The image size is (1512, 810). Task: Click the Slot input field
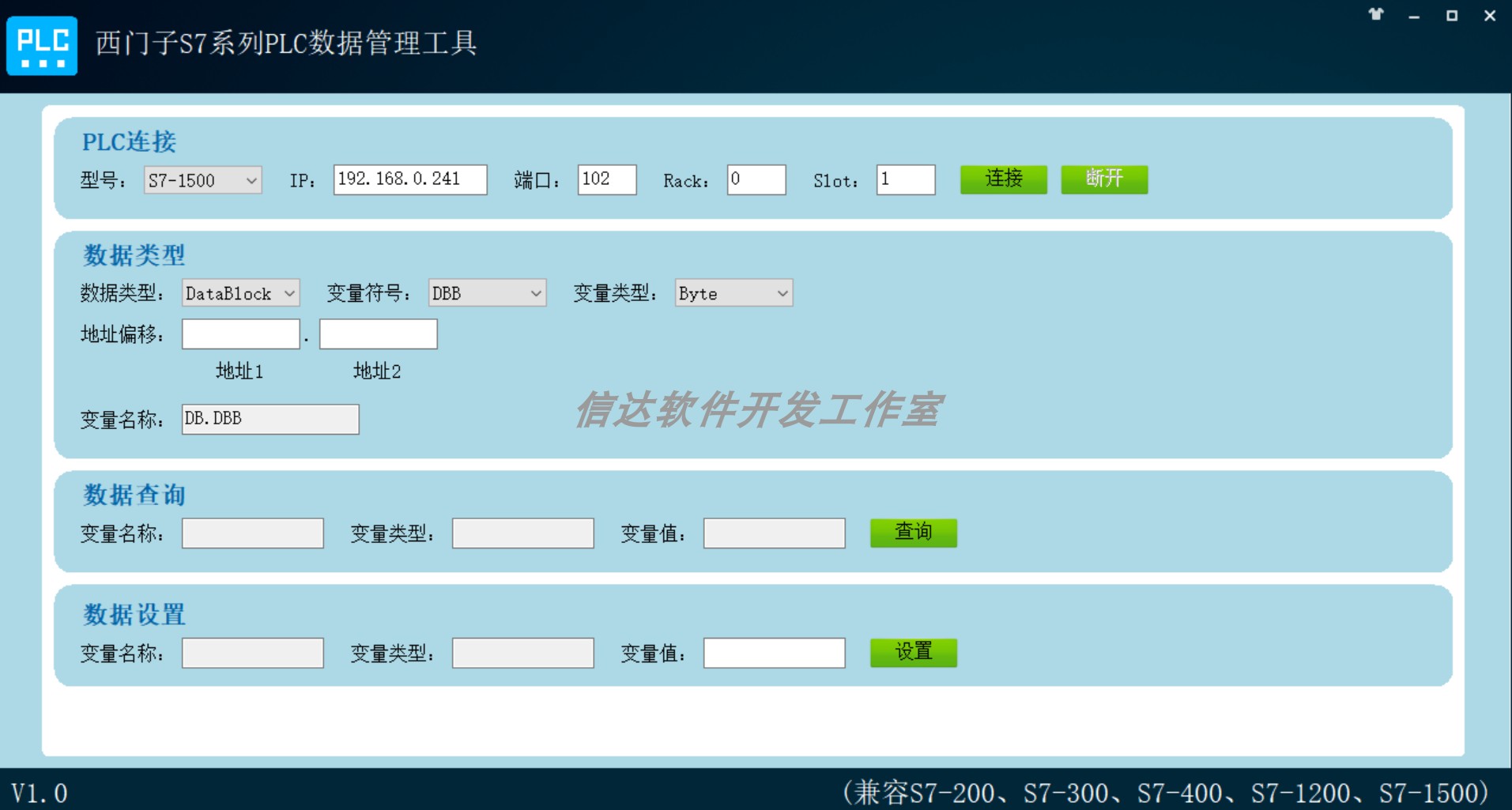(906, 179)
